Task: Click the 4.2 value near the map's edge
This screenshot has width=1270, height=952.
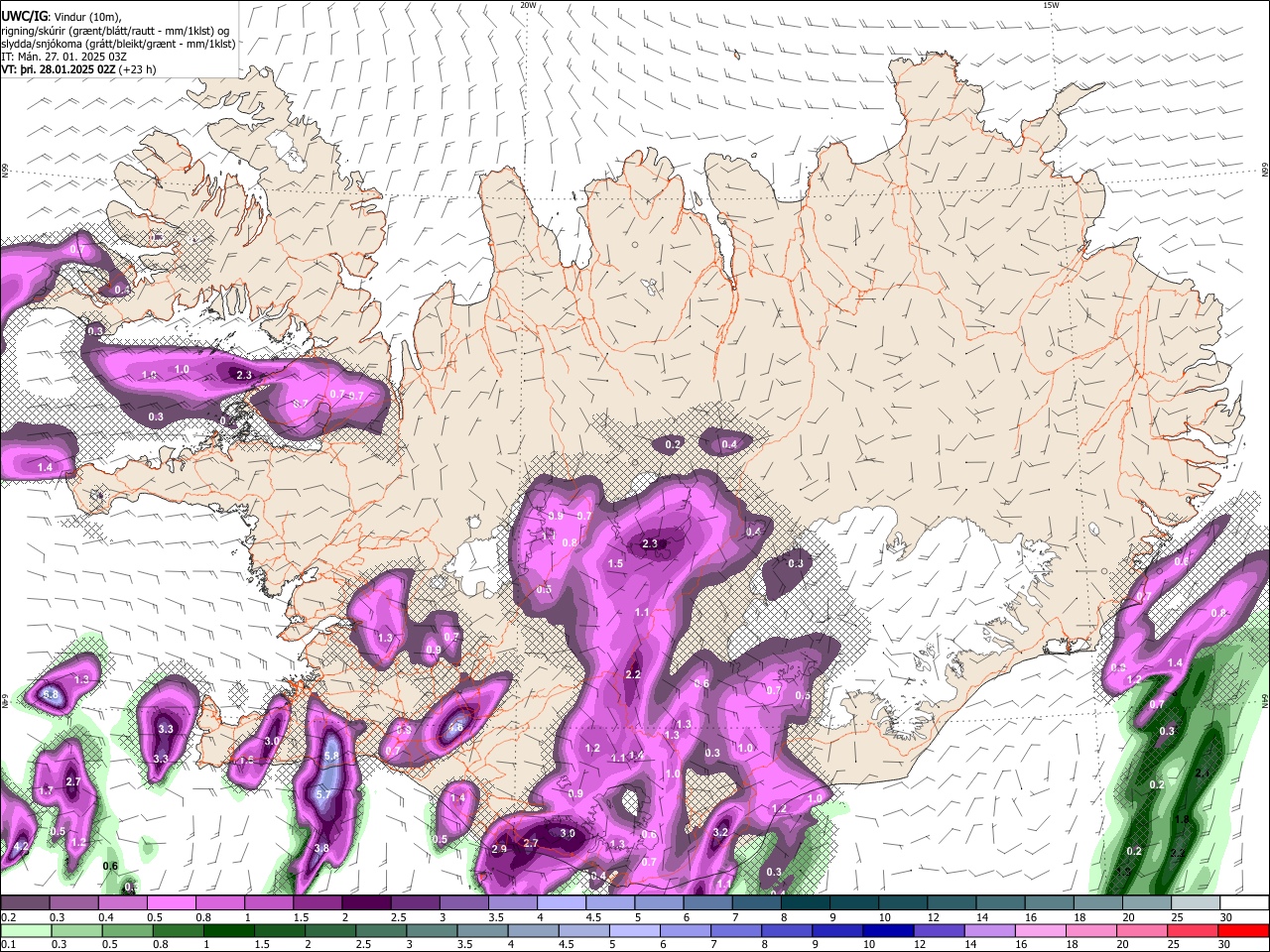Action: tap(20, 847)
